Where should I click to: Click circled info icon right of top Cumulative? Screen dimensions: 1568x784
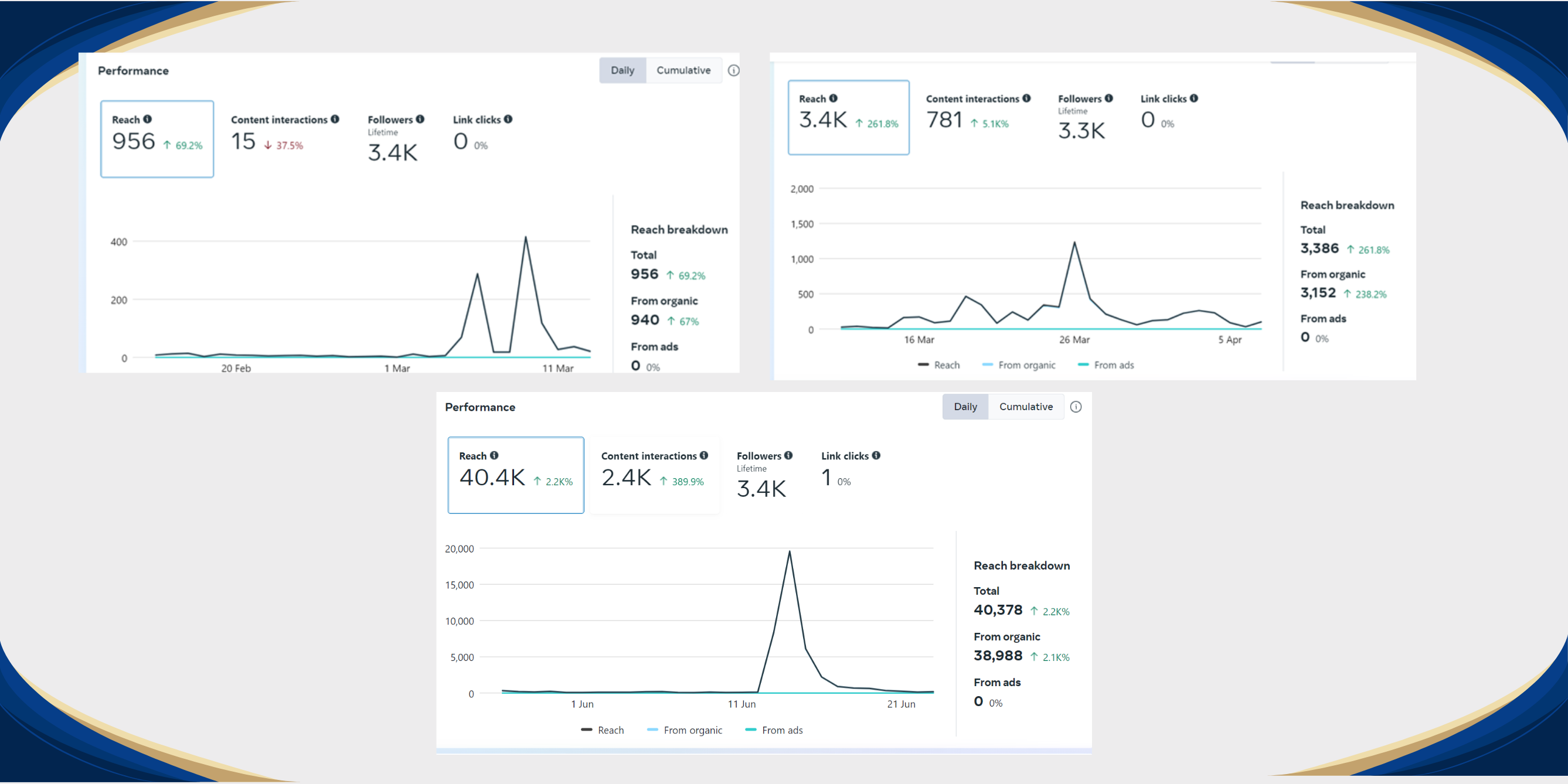click(733, 71)
